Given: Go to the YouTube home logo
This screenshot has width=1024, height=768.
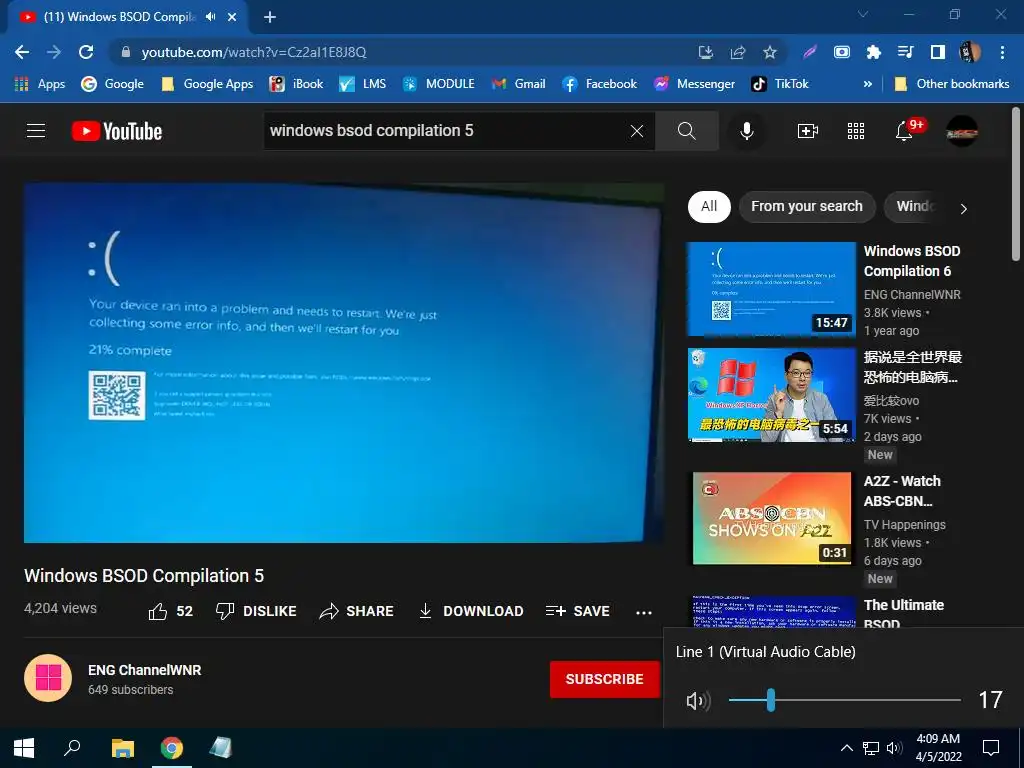Looking at the screenshot, I should click(117, 131).
